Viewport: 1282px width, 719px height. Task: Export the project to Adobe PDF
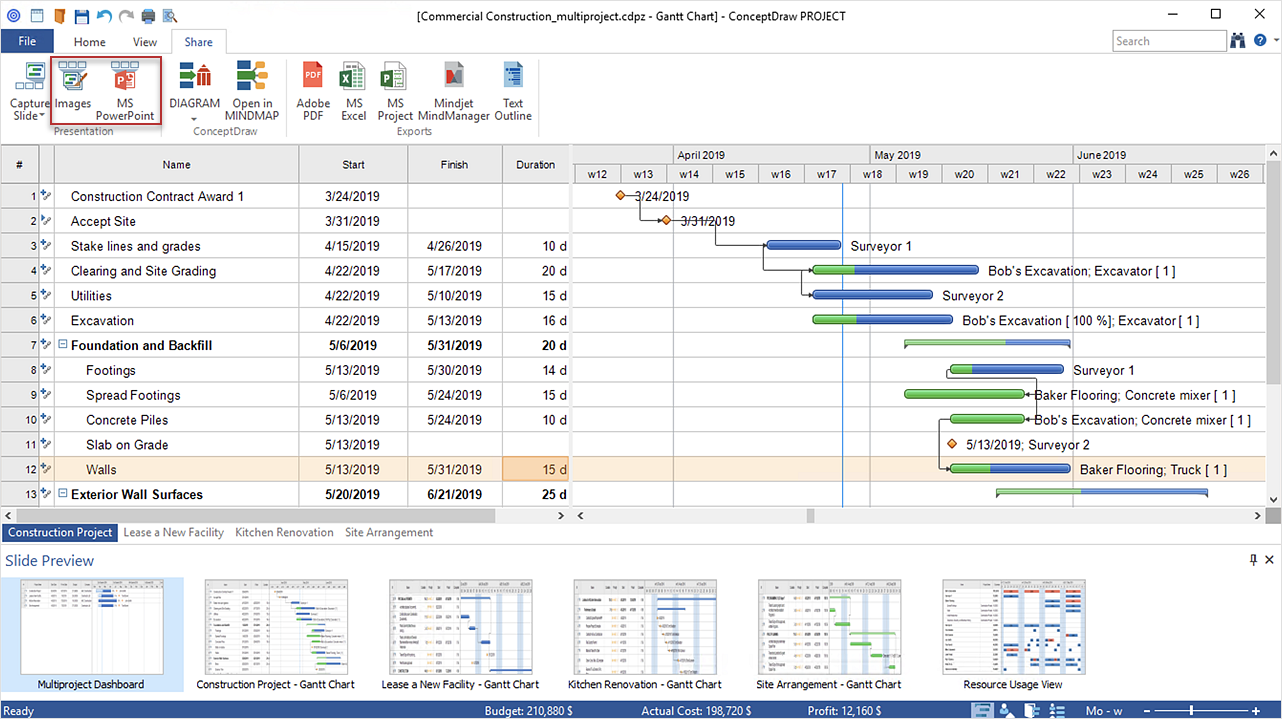(x=313, y=91)
